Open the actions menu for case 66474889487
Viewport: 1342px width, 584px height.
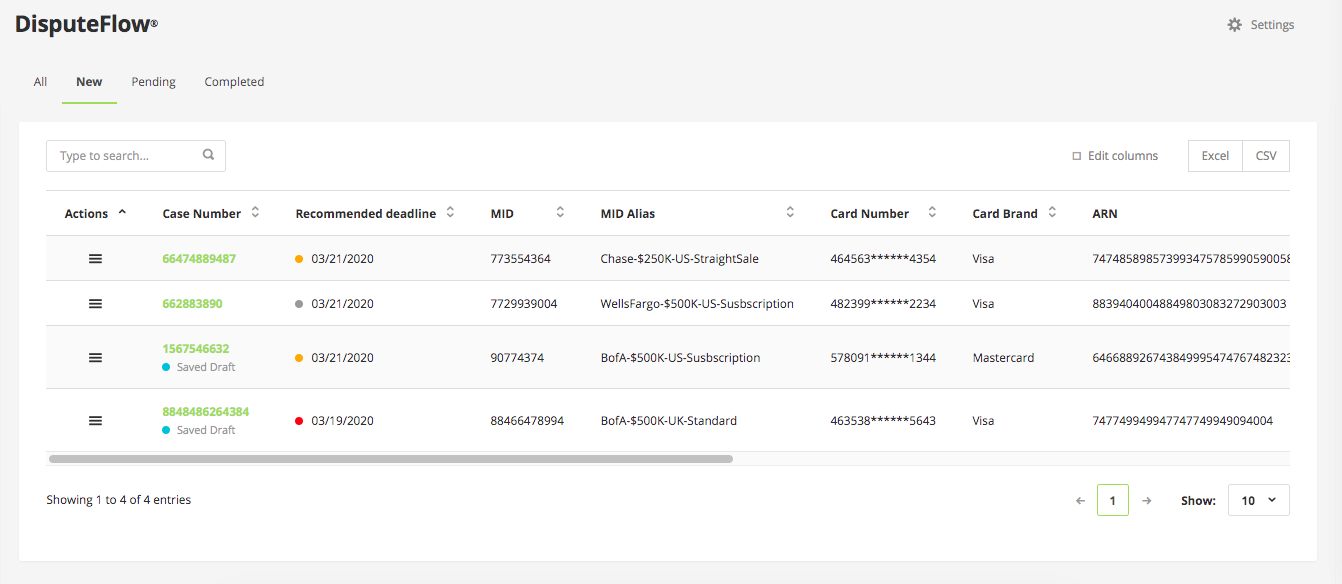pyautogui.click(x=95, y=258)
